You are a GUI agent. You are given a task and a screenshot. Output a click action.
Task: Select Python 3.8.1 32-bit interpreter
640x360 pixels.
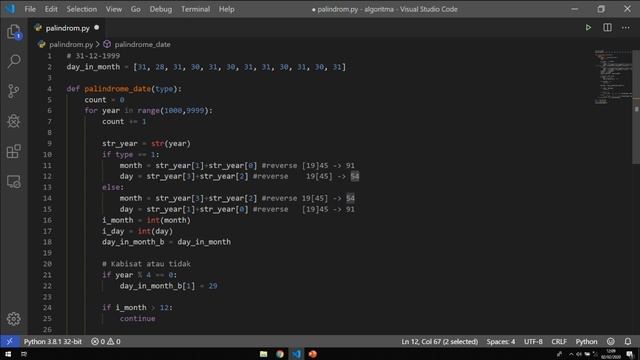[x=53, y=341]
